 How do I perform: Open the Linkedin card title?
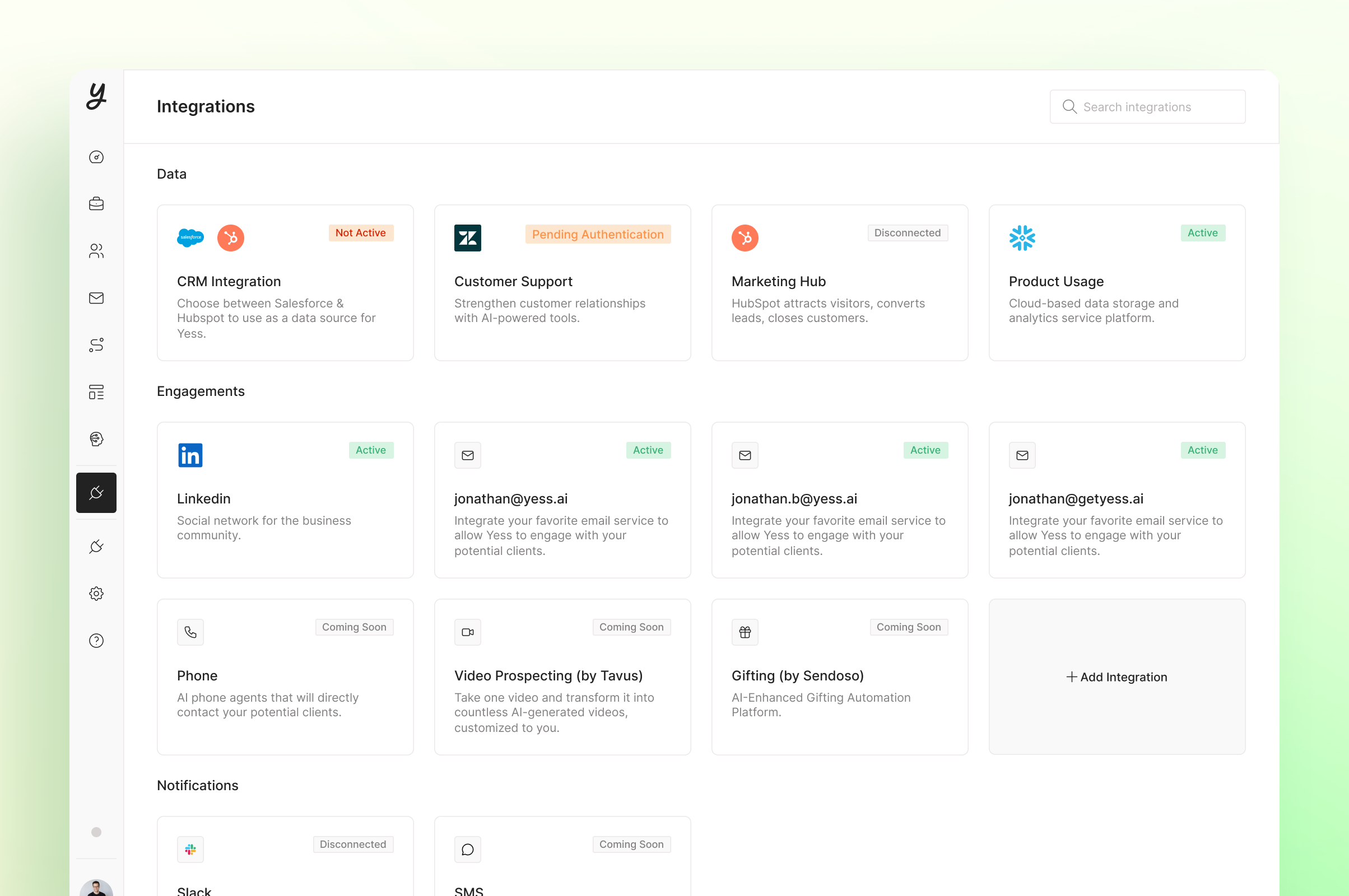click(203, 498)
